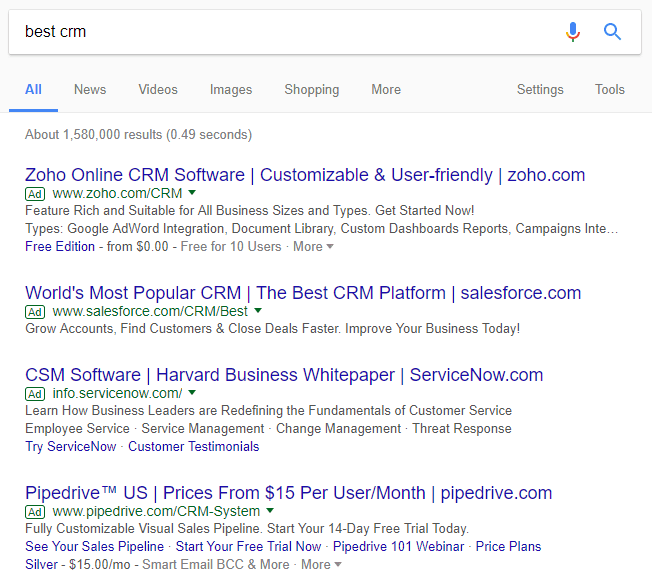Screen dimensions: 652x582
Task: Open the search Tools menu
Action: pyautogui.click(x=610, y=89)
